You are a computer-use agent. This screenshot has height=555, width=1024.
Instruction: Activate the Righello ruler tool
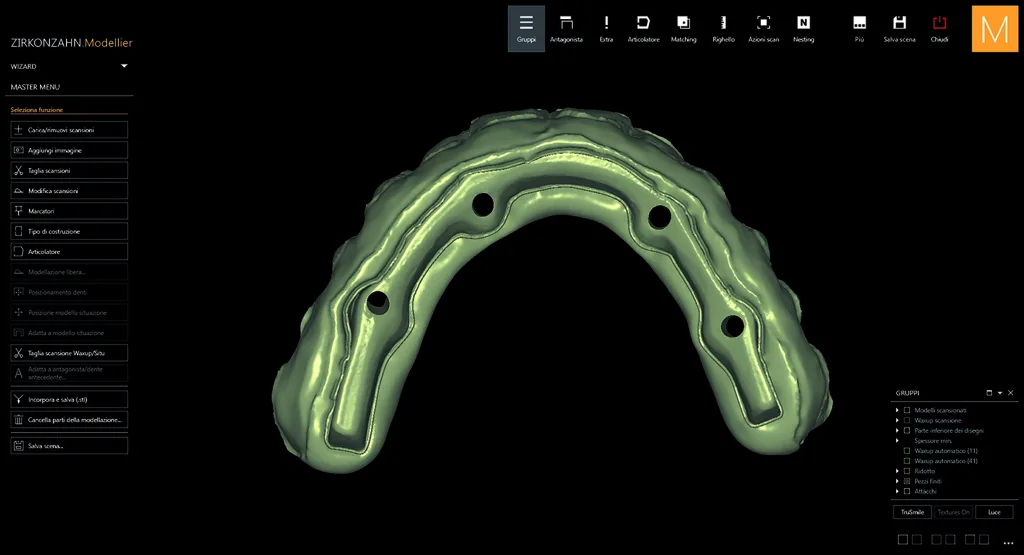pos(723,29)
